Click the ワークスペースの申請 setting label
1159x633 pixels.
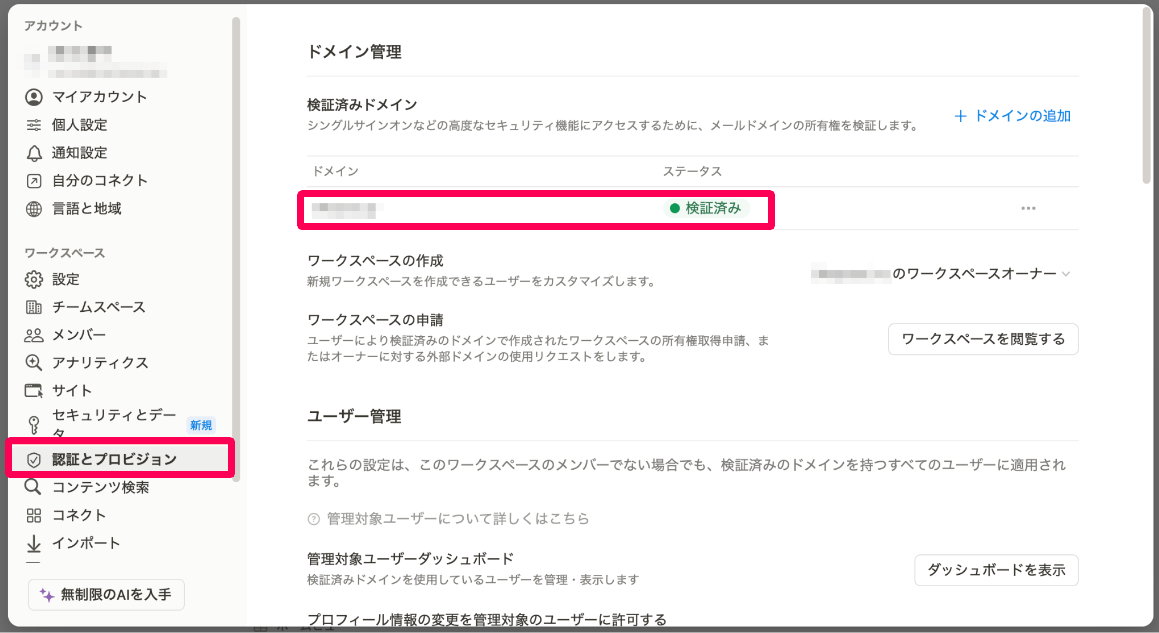tap(375, 320)
